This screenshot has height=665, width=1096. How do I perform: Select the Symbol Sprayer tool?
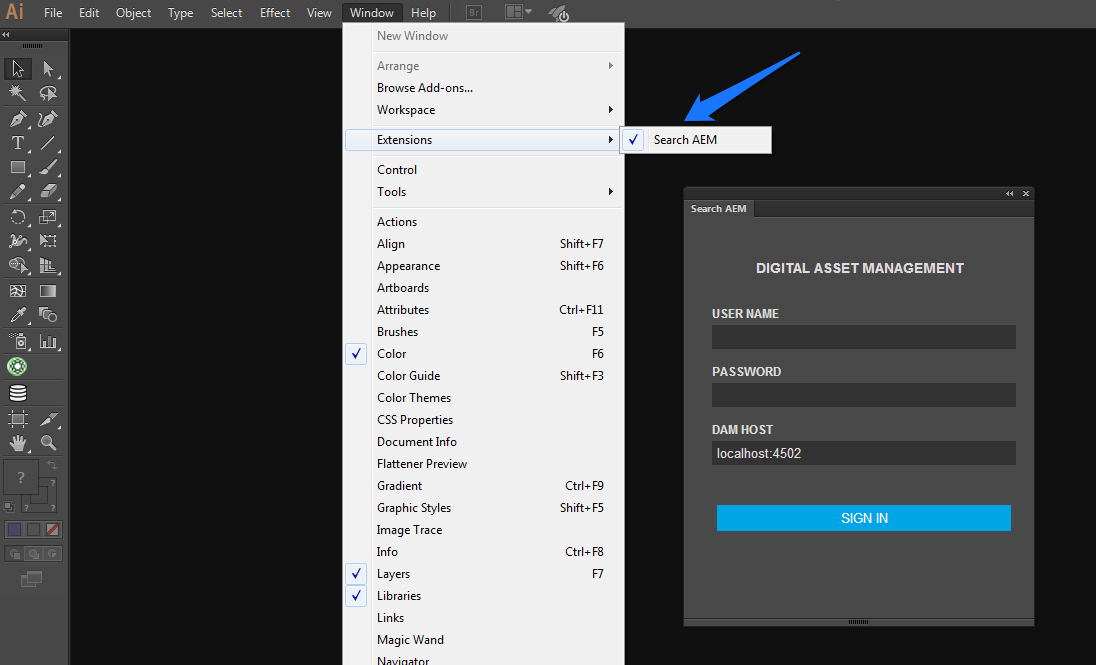(17, 341)
